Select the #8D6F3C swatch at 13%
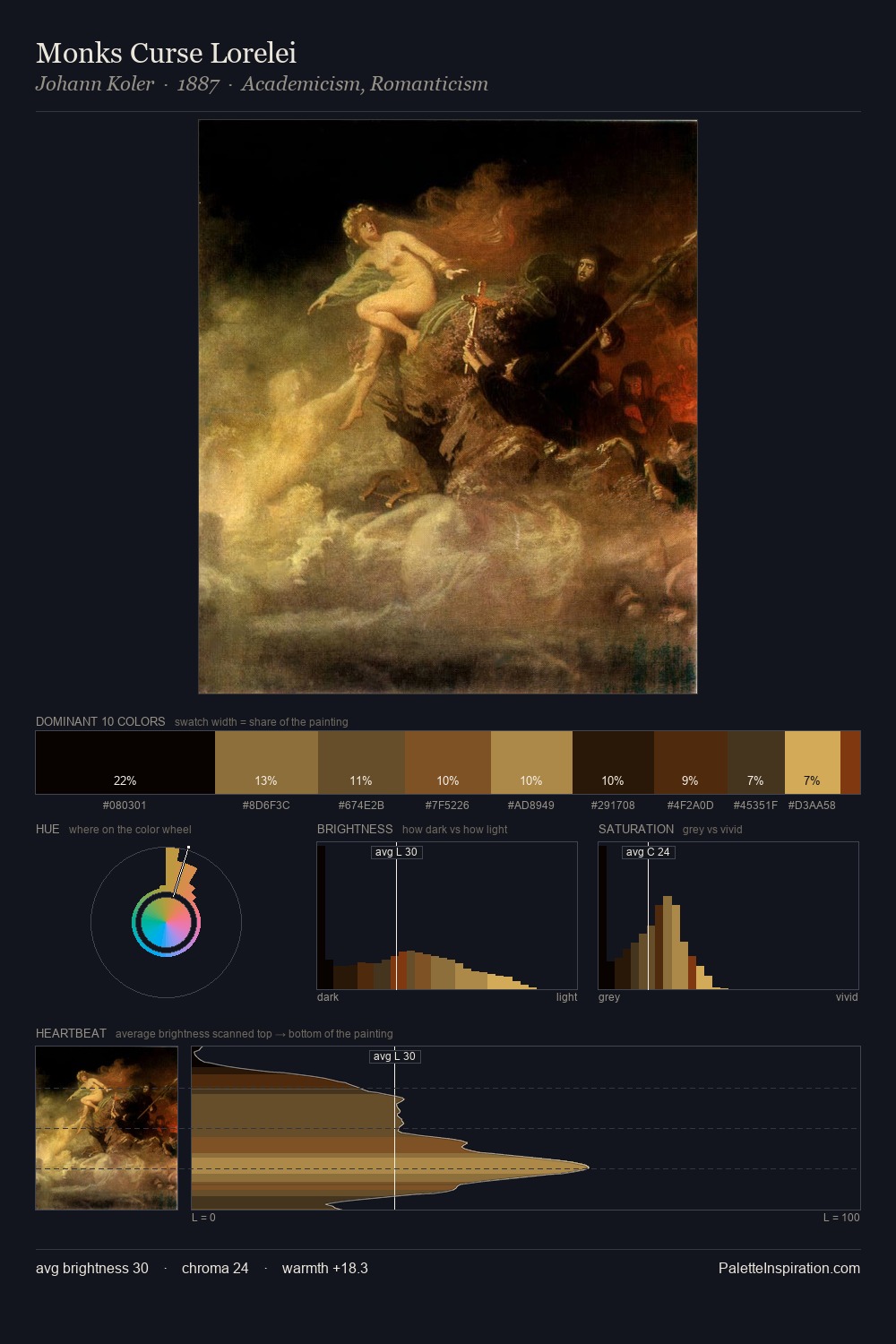Screen dimensions: 896x1344 tap(266, 762)
